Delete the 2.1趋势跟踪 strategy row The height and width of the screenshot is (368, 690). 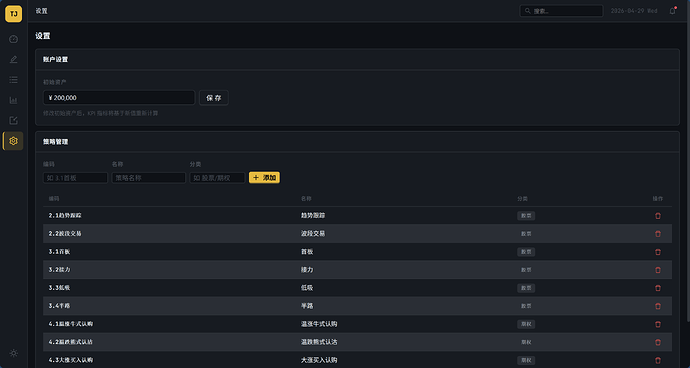click(x=658, y=216)
